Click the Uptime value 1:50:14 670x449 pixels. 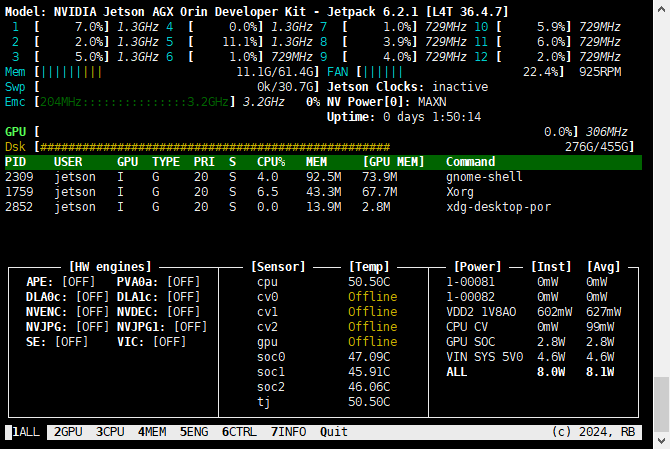(456, 117)
